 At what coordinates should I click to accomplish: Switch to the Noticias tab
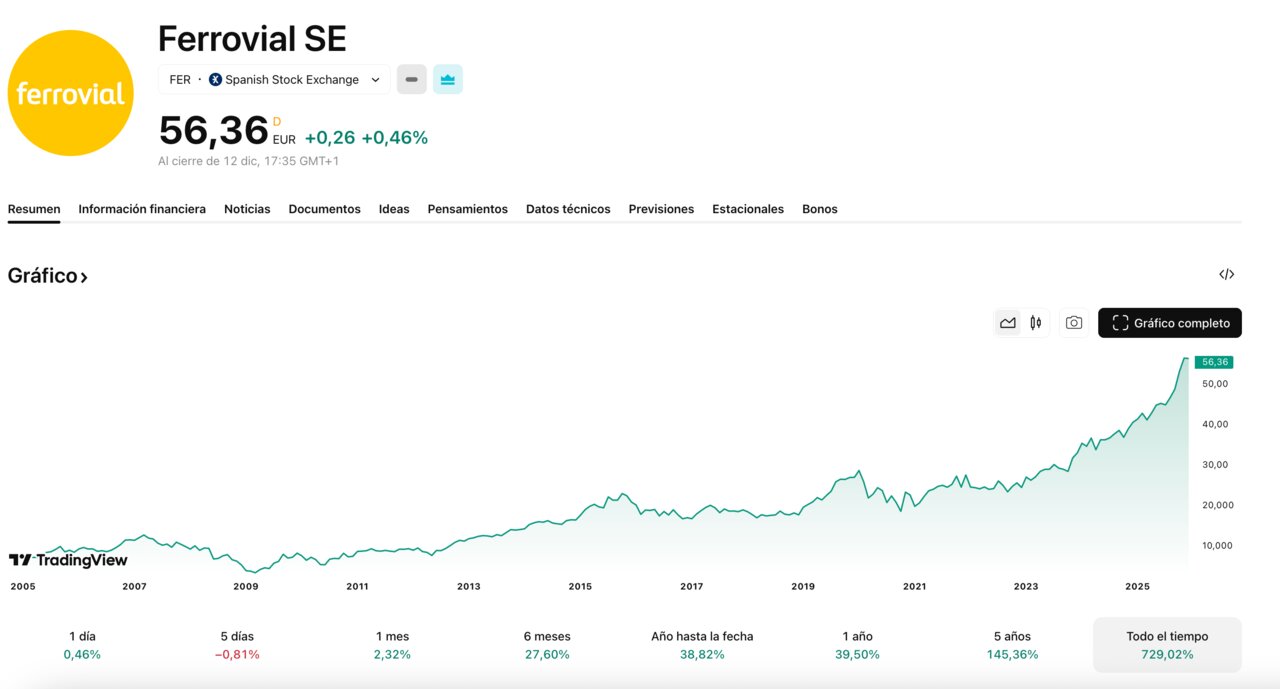[x=246, y=209]
